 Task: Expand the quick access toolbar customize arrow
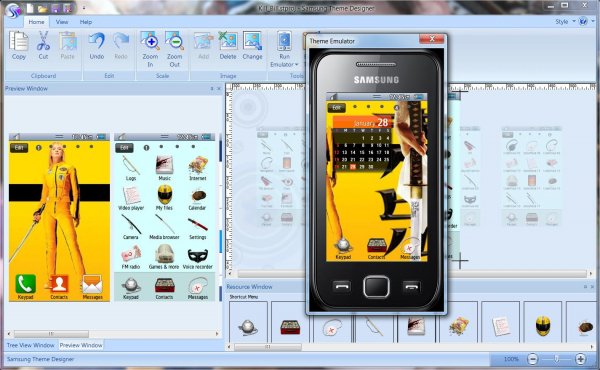coord(84,8)
